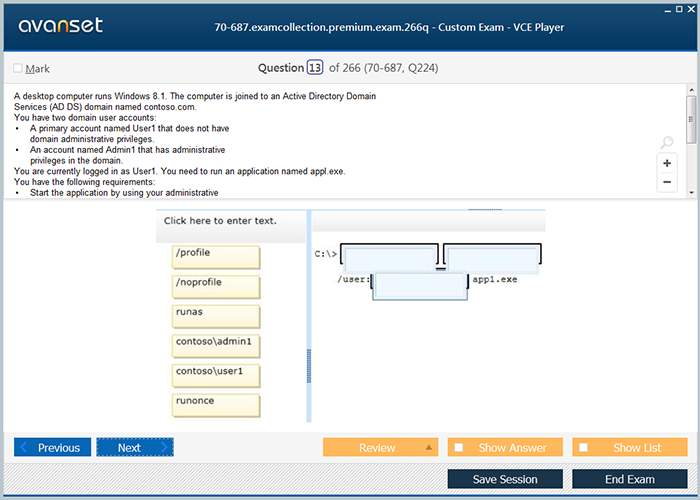Click the second drop box on command line
Image resolution: width=700 pixels, height=500 pixels.
(x=492, y=258)
